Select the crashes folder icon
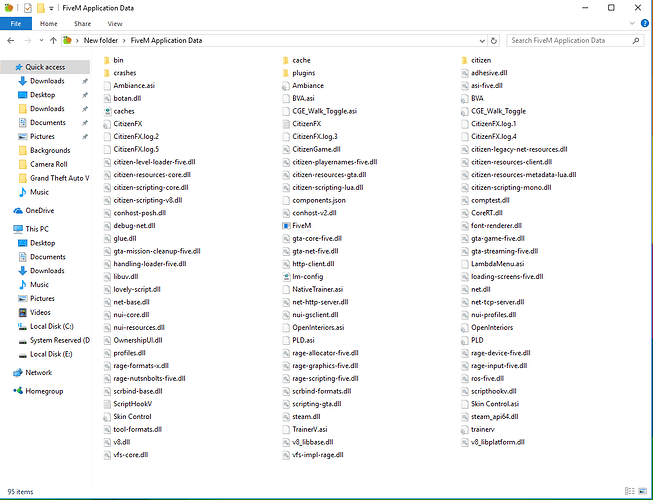The height and width of the screenshot is (500, 653). point(107,73)
